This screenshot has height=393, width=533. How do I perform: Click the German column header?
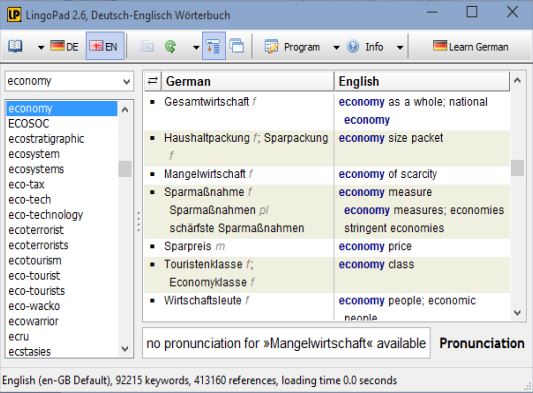coord(247,82)
